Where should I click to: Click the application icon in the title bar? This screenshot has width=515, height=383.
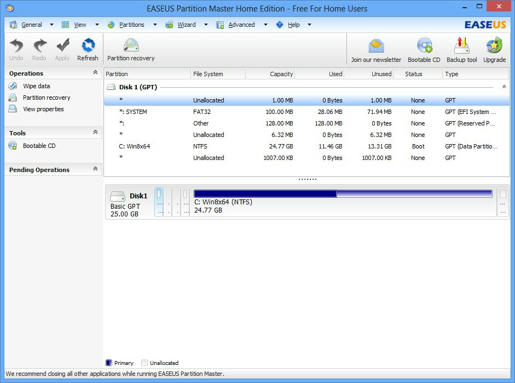pos(11,8)
